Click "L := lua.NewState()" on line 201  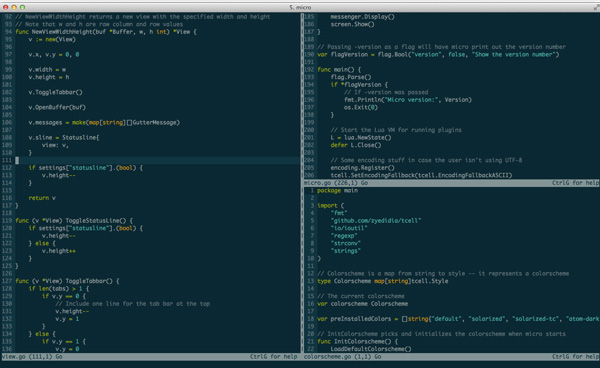click(361, 137)
